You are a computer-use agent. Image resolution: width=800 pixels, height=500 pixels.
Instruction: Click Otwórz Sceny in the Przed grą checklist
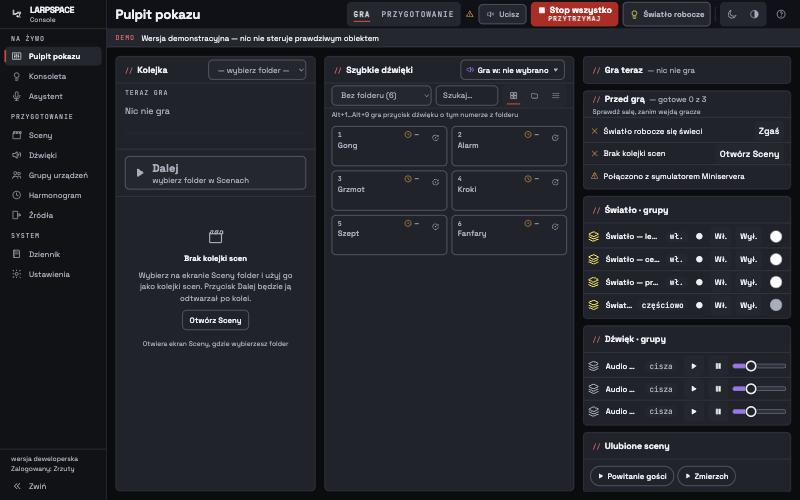coord(749,154)
